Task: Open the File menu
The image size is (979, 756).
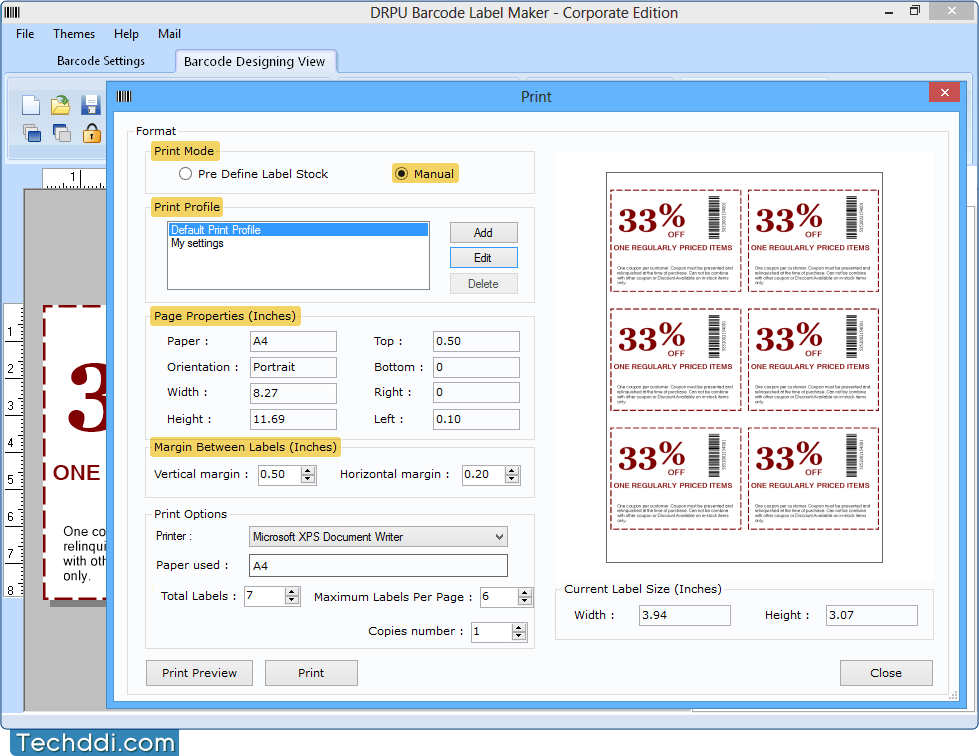Action: [x=25, y=34]
